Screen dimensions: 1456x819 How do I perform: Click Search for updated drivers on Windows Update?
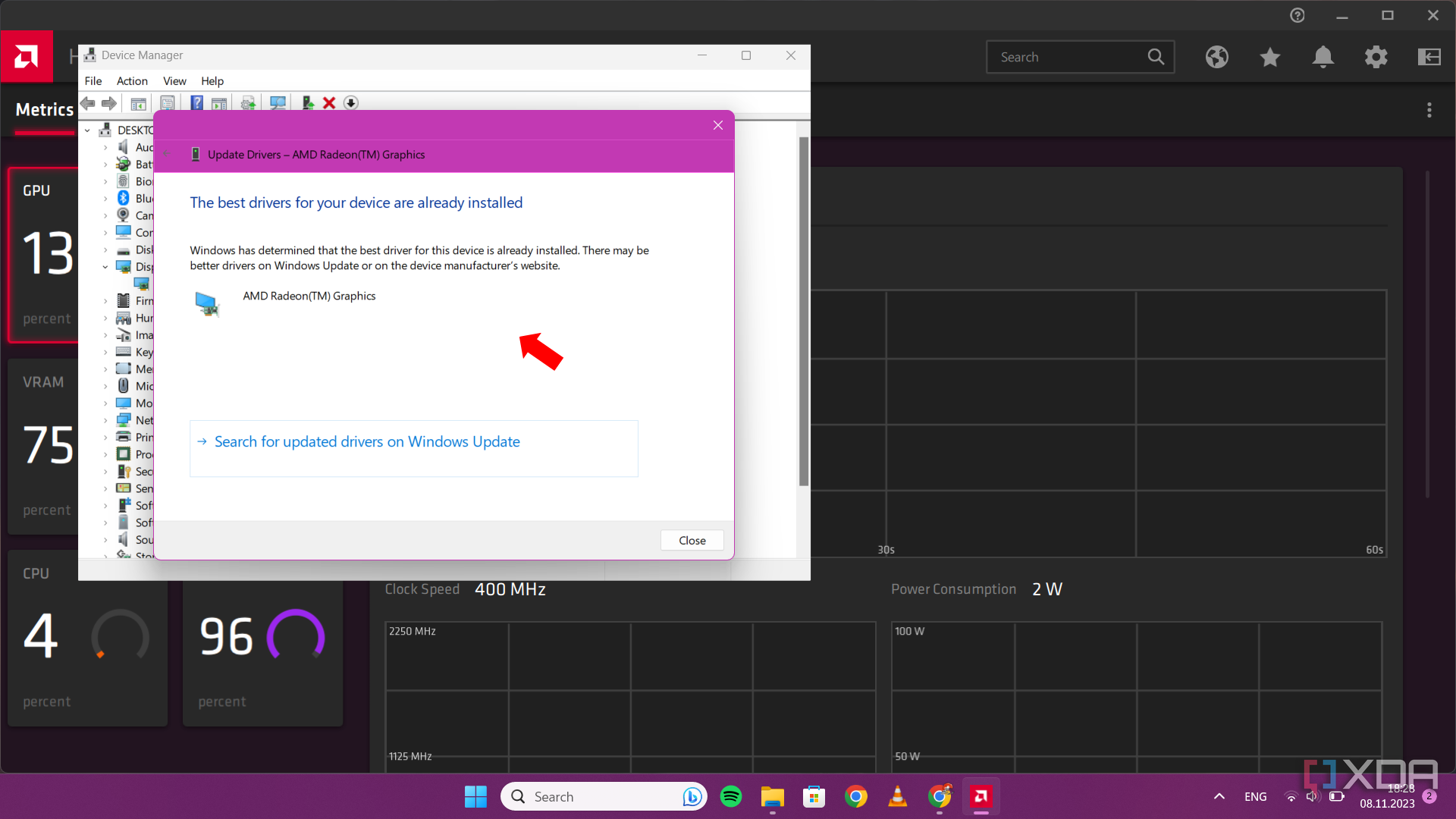(x=413, y=448)
